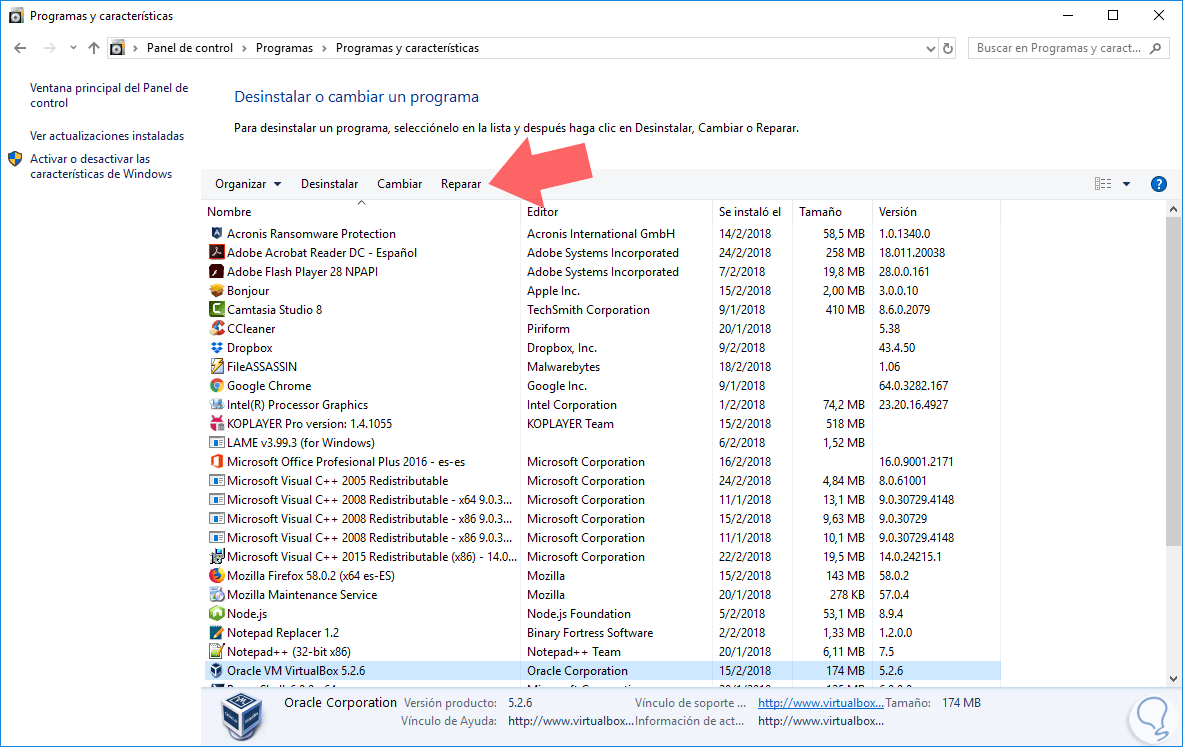Open the VirtualBox support link
Viewport: 1183px width, 747px height.
821,702
